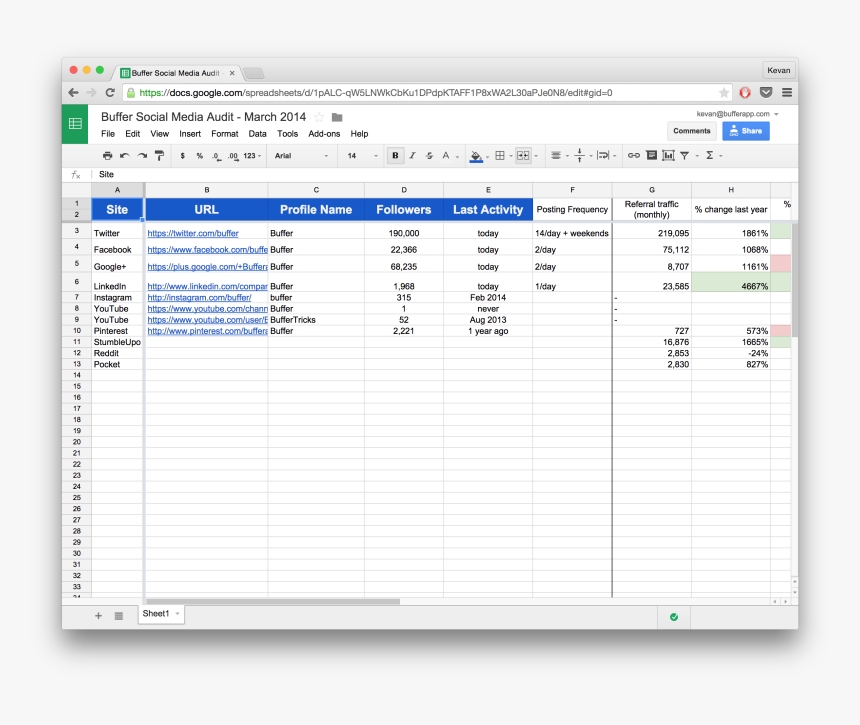Toggle Strikethrough formatting button

429,156
